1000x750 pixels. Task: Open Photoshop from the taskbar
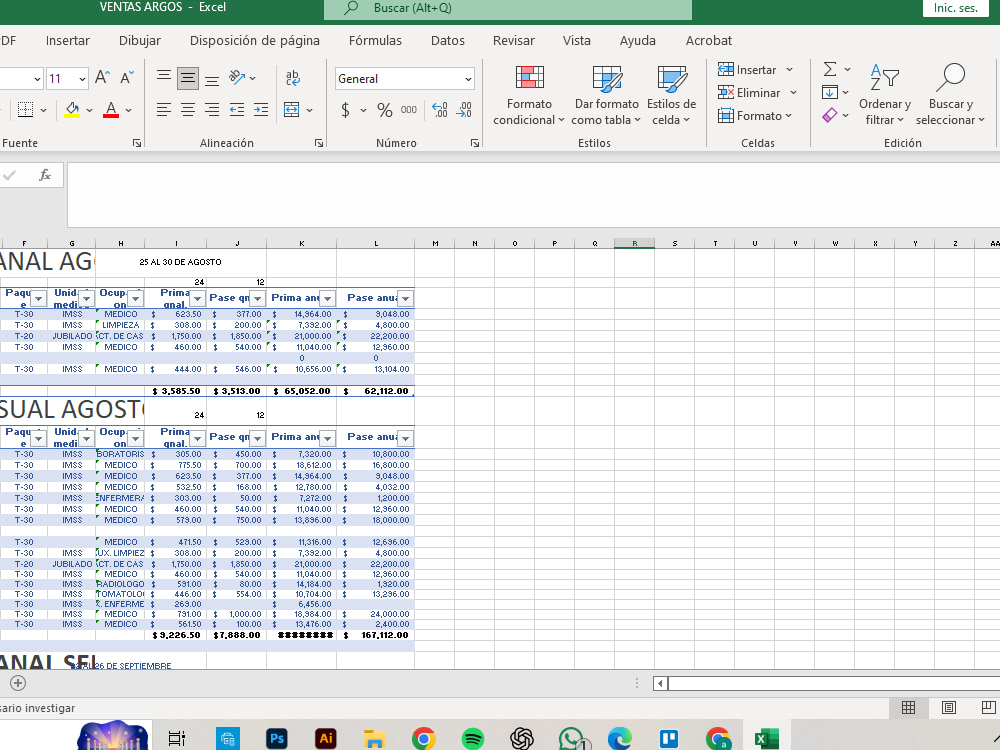pyautogui.click(x=277, y=739)
